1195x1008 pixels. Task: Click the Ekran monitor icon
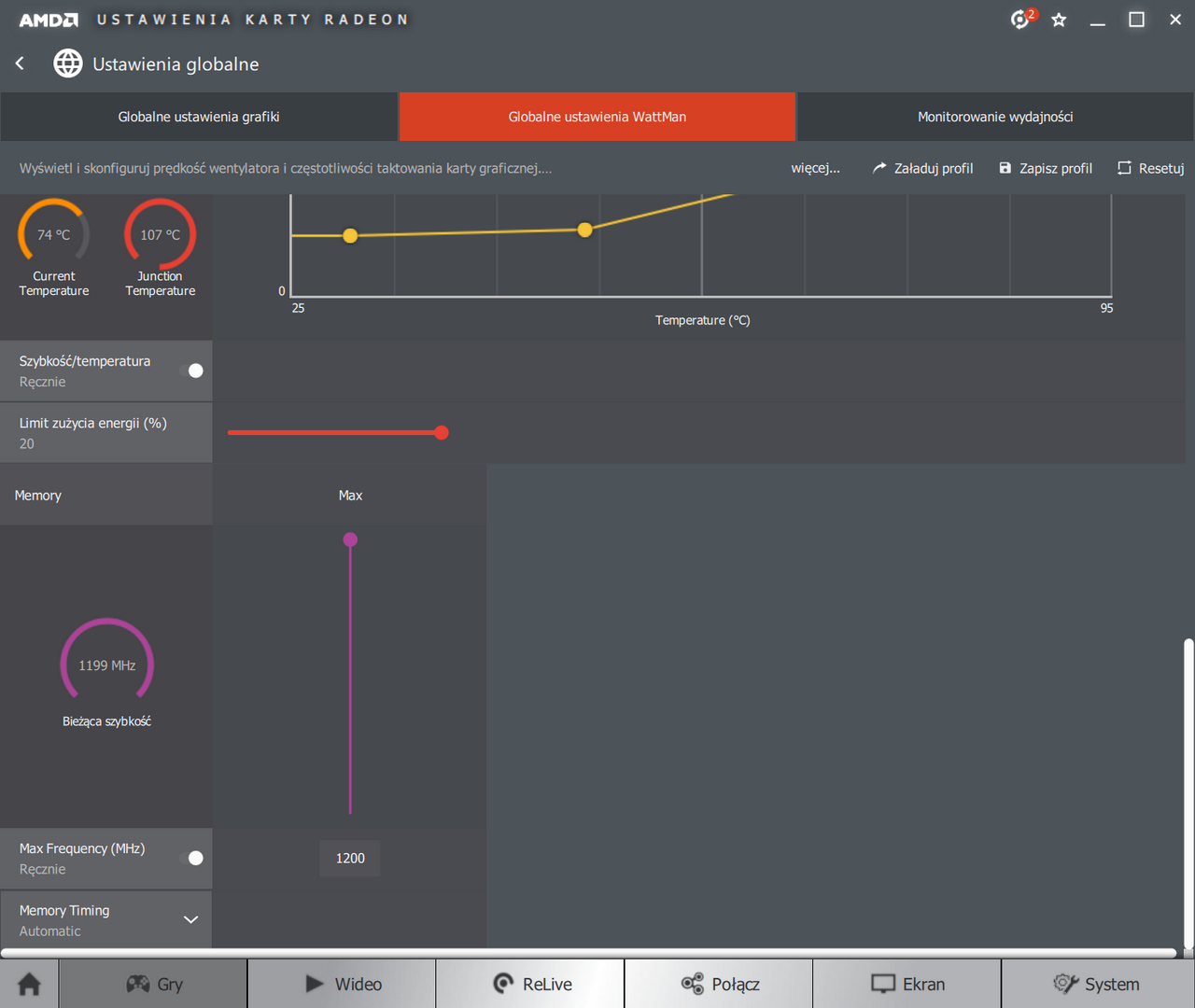883,984
